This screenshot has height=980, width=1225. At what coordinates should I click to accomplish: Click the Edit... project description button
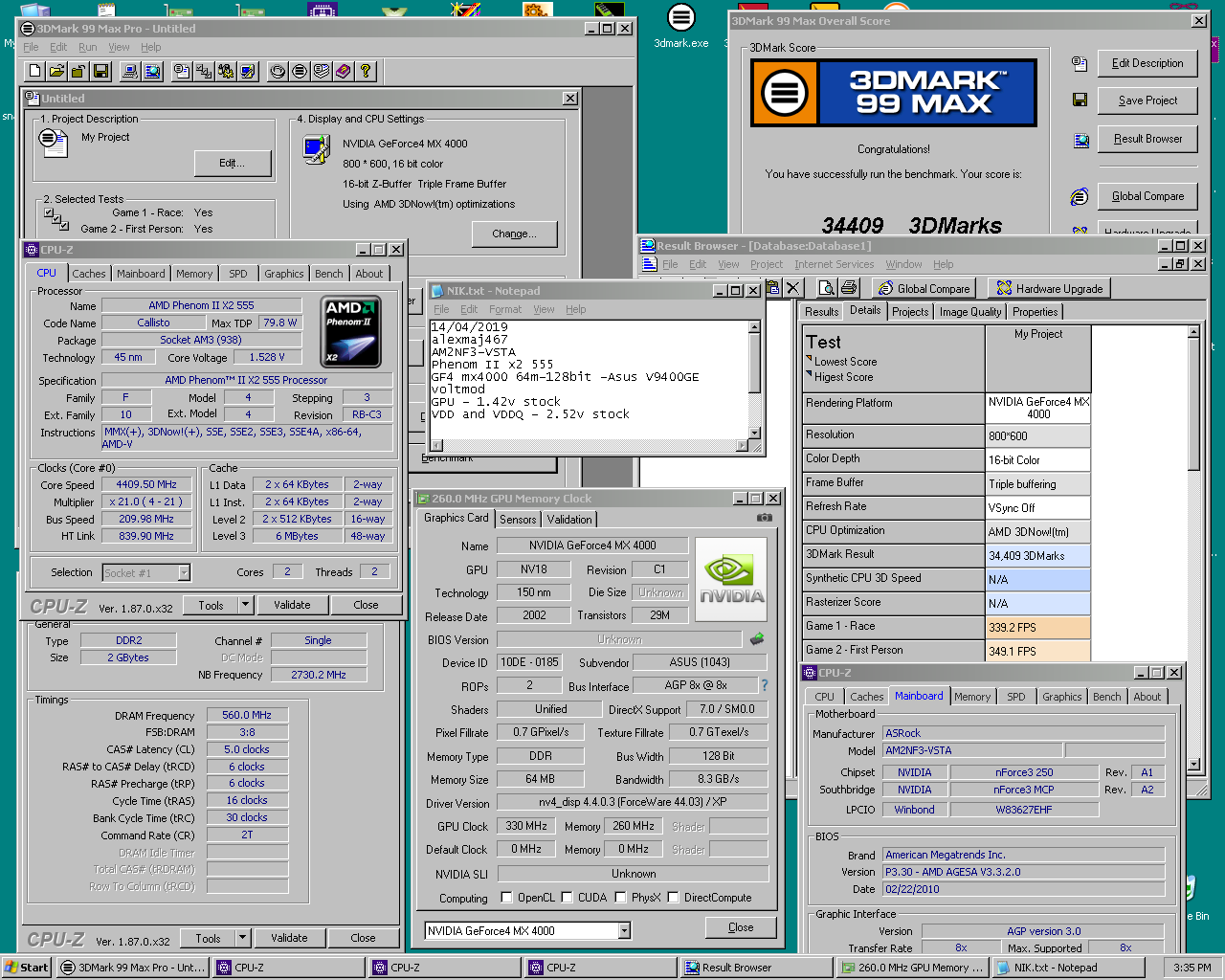pyautogui.click(x=232, y=163)
